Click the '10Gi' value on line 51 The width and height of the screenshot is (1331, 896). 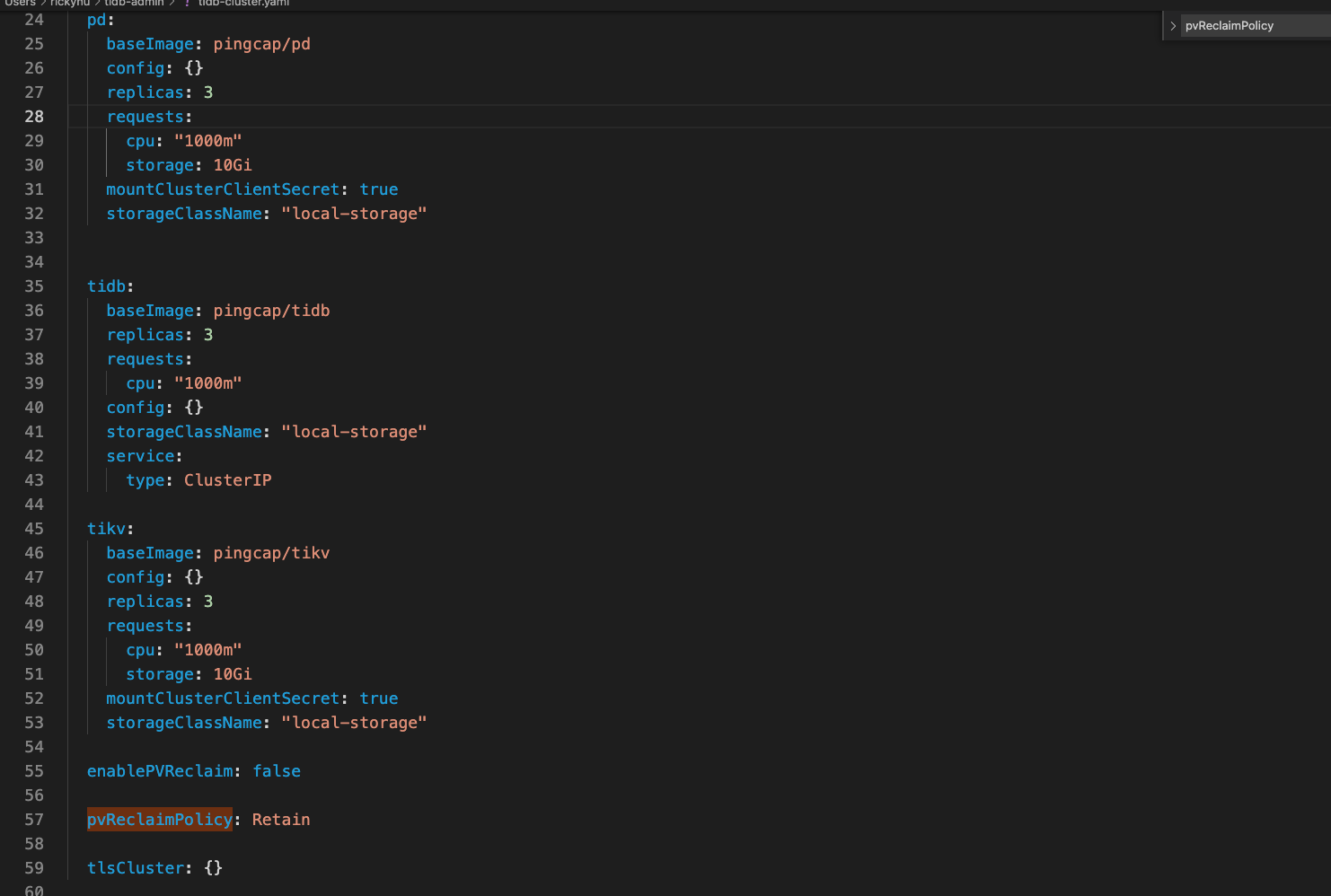(x=233, y=674)
